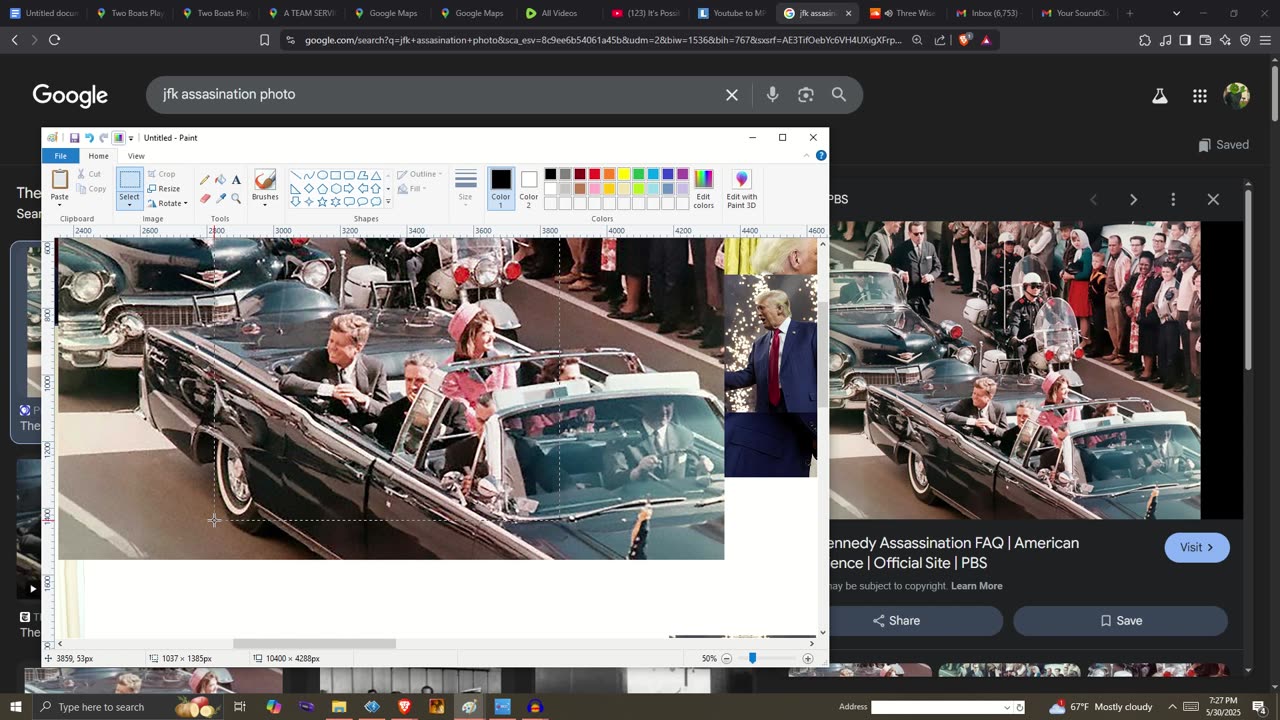
Task: Click the Google search magnifier button
Action: click(x=839, y=95)
